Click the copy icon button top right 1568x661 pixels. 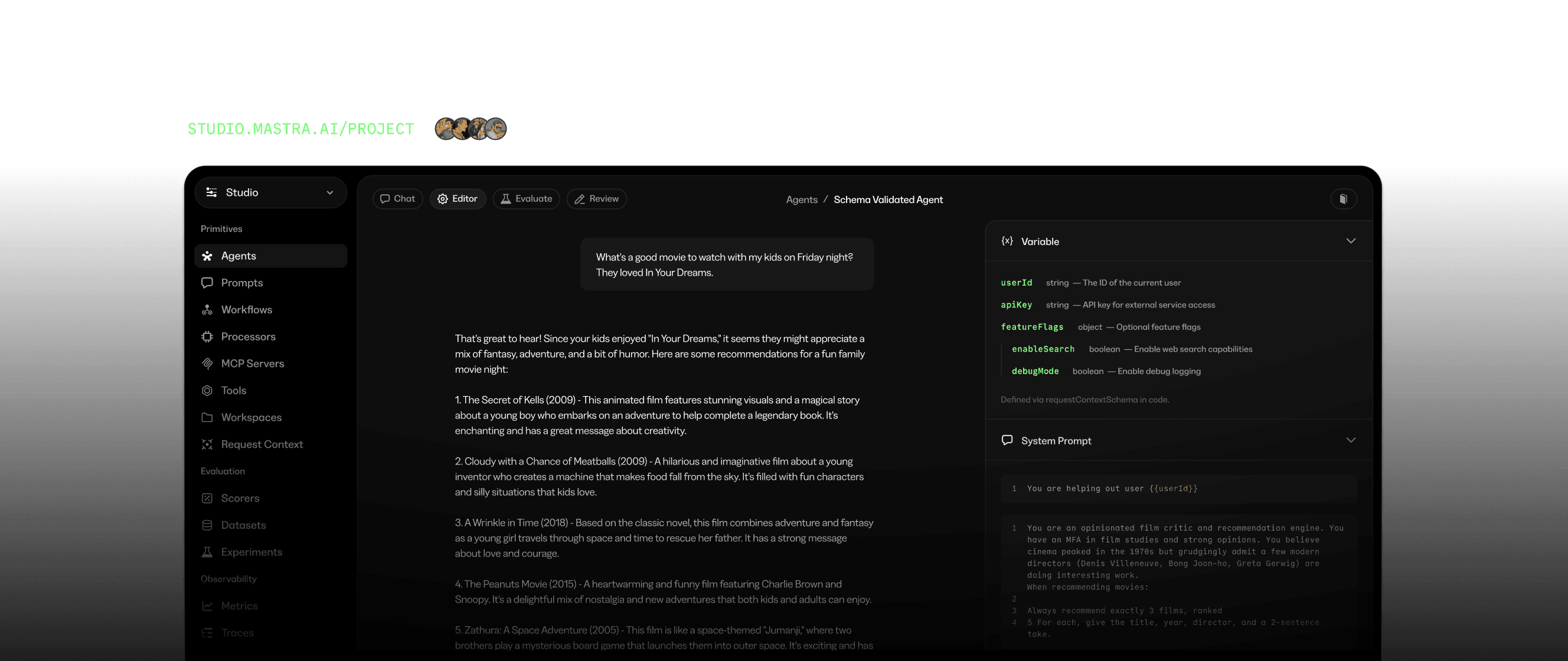[1343, 199]
